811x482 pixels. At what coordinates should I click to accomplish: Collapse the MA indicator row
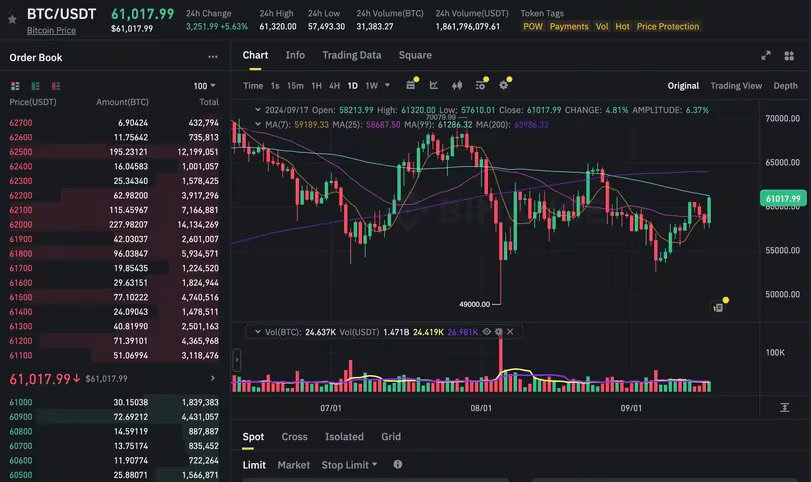[x=258, y=124]
